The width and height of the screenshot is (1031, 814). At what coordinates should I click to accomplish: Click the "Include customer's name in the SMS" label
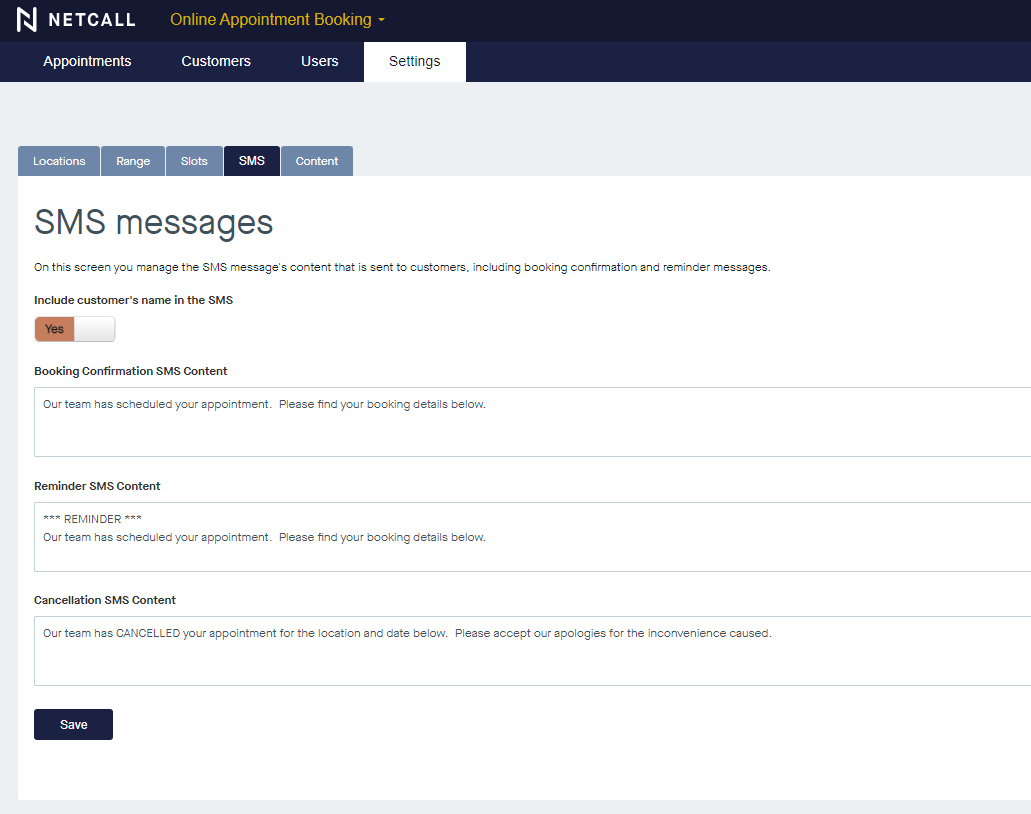(x=133, y=300)
